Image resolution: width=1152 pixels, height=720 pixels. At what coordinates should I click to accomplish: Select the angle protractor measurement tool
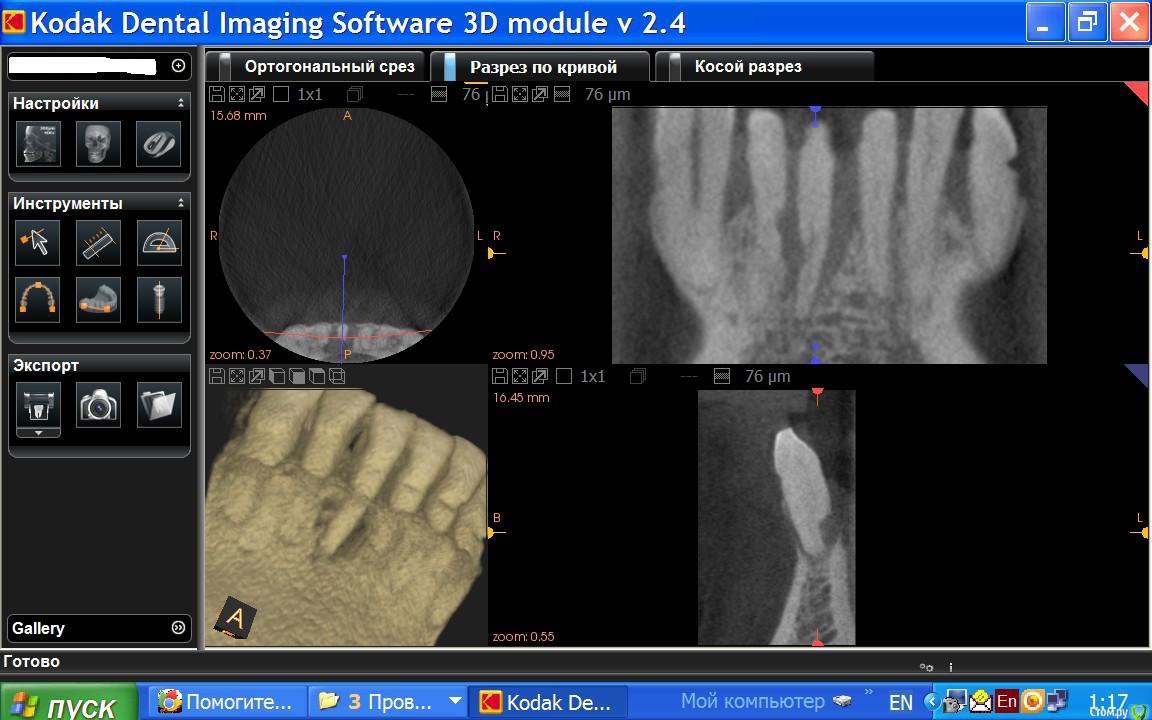[159, 243]
